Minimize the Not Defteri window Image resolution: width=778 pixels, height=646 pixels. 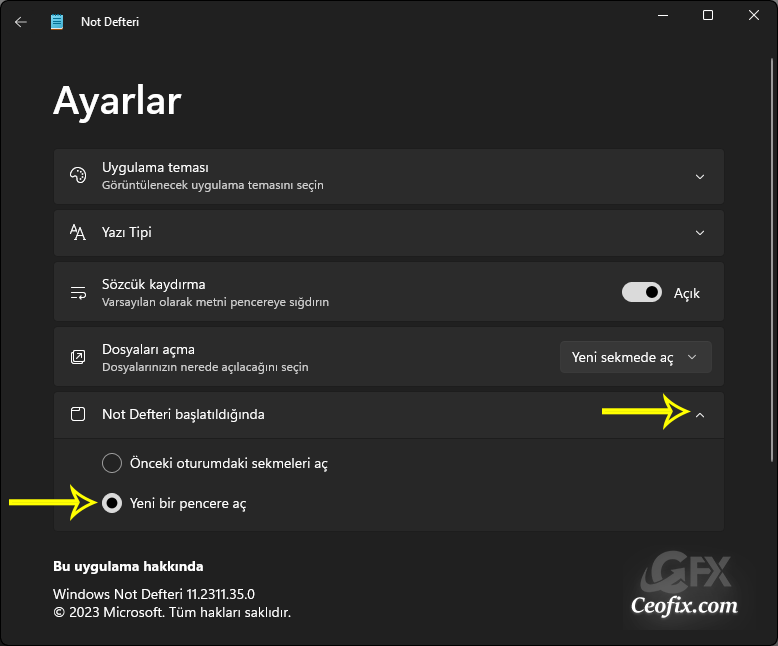[663, 15]
